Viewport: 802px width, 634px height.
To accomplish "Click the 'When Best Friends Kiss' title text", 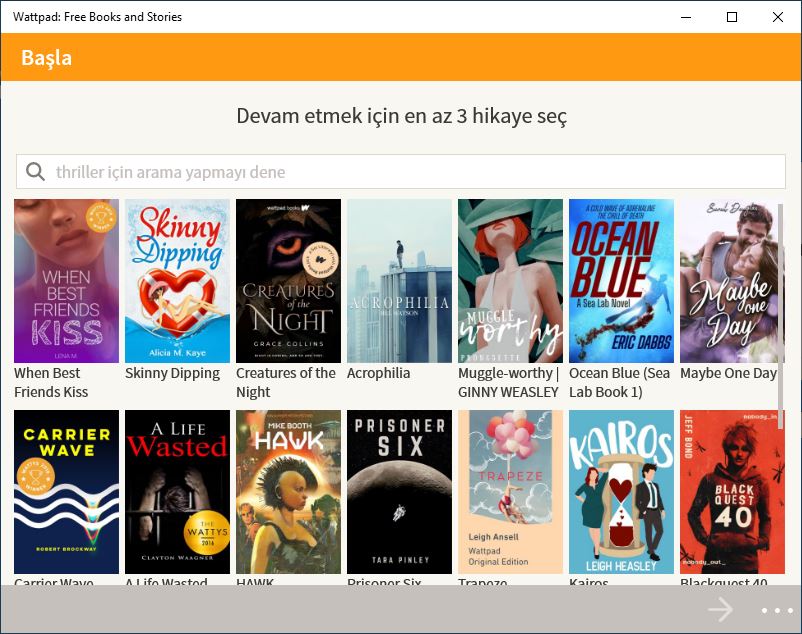I will [x=51, y=382].
